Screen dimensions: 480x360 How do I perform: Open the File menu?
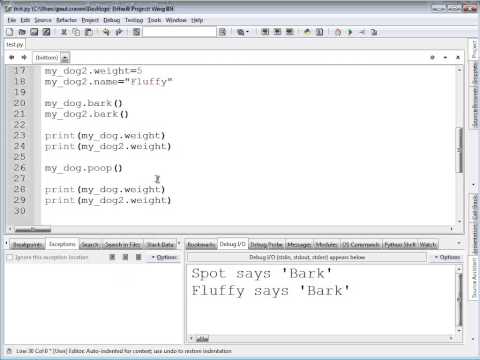point(12,20)
